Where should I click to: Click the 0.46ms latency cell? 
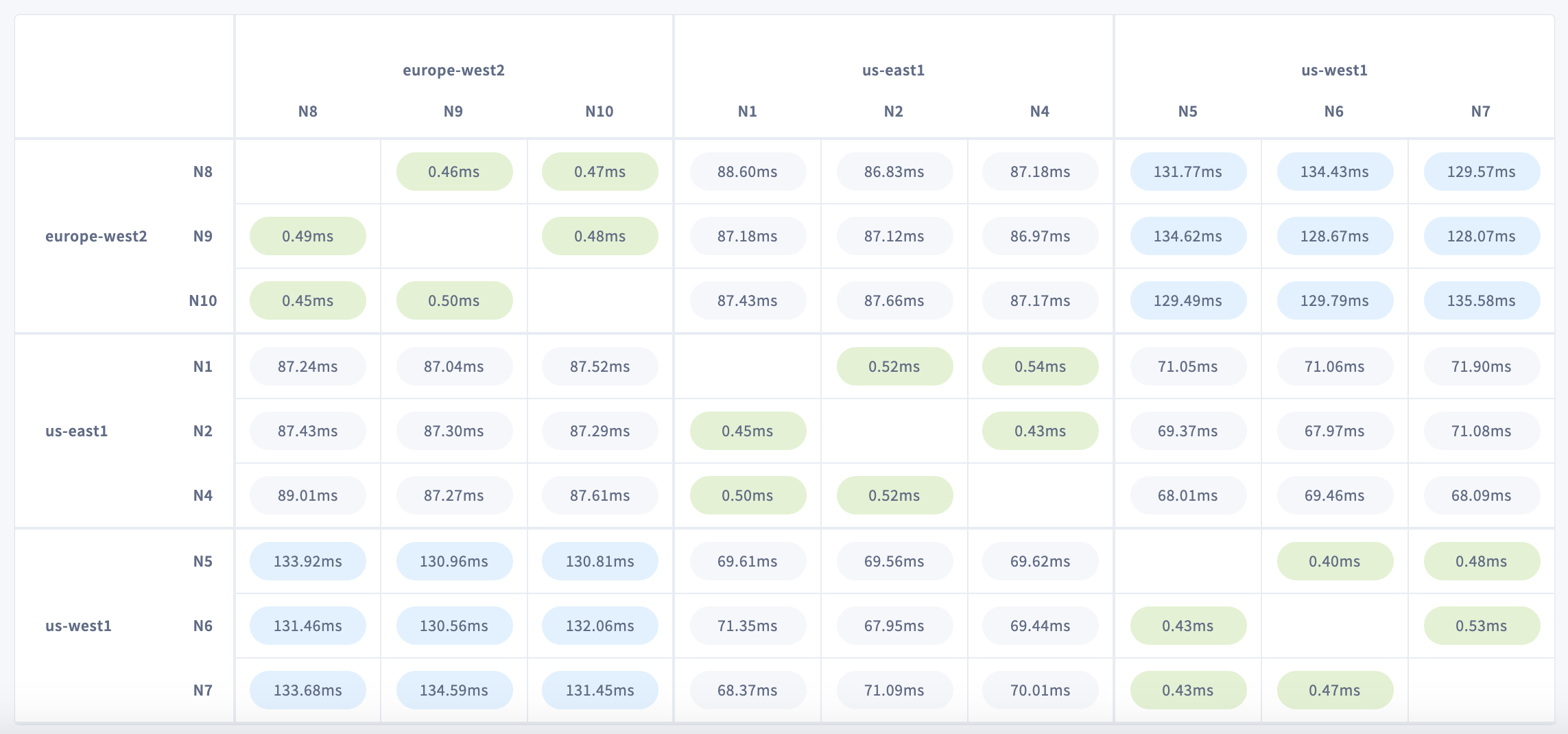click(x=453, y=171)
